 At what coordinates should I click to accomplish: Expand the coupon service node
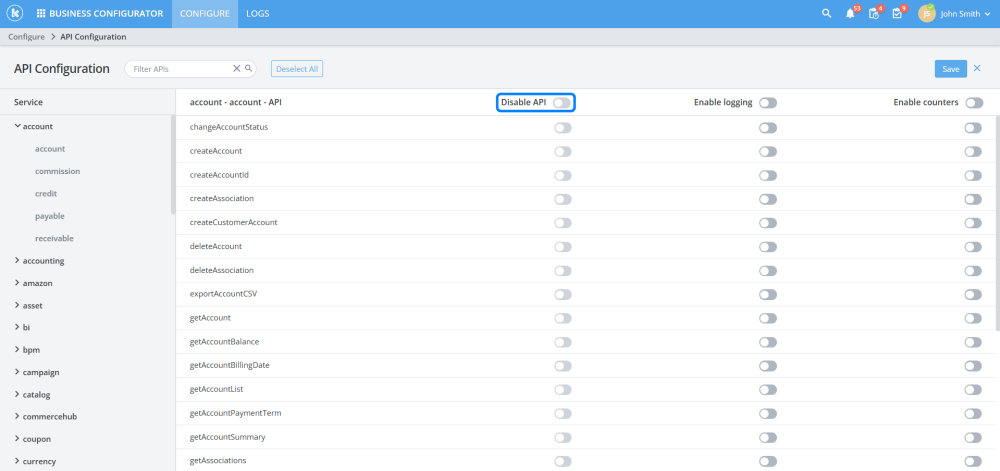coord(17,439)
